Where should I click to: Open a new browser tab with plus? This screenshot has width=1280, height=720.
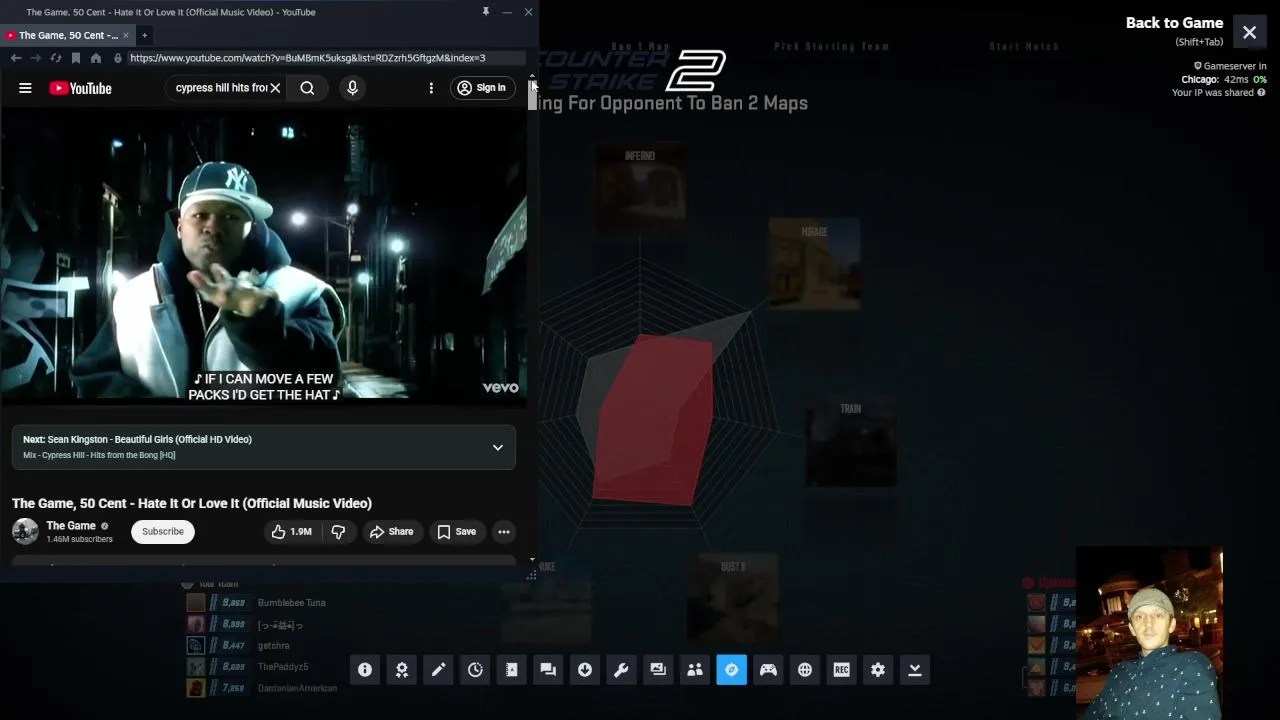[x=144, y=35]
